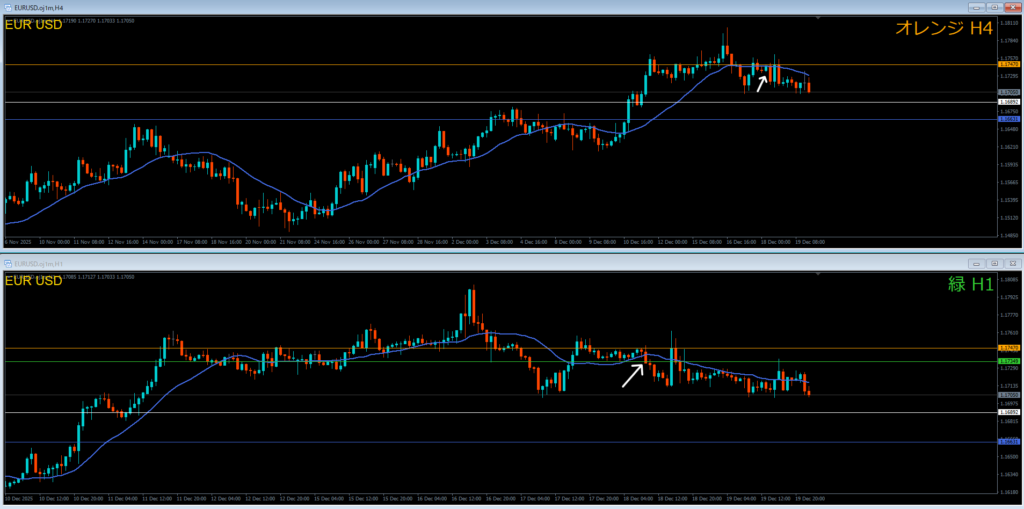Click the chart shift triangle on the H1 chart
The width and height of the screenshot is (1024, 509).
[x=819, y=273]
